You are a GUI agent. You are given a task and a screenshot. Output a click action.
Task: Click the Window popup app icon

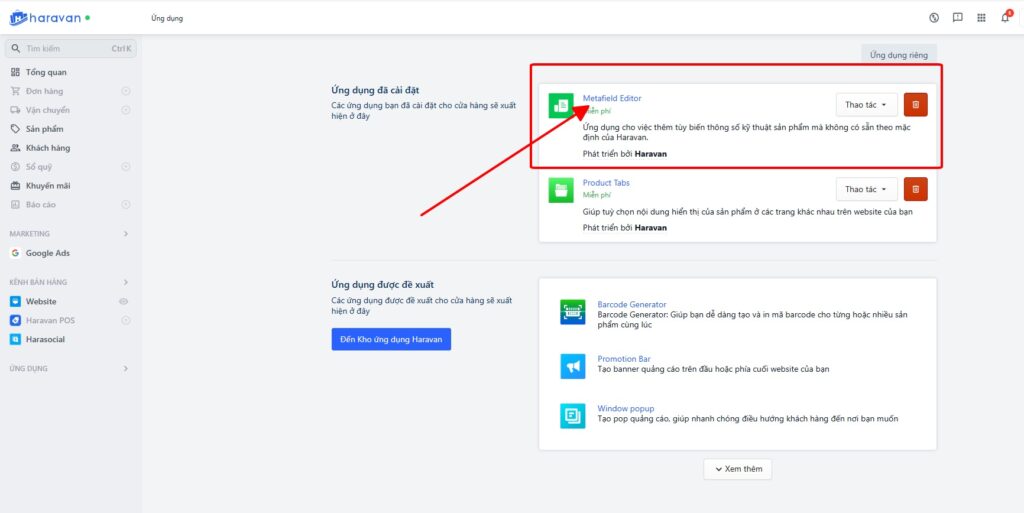[573, 415]
